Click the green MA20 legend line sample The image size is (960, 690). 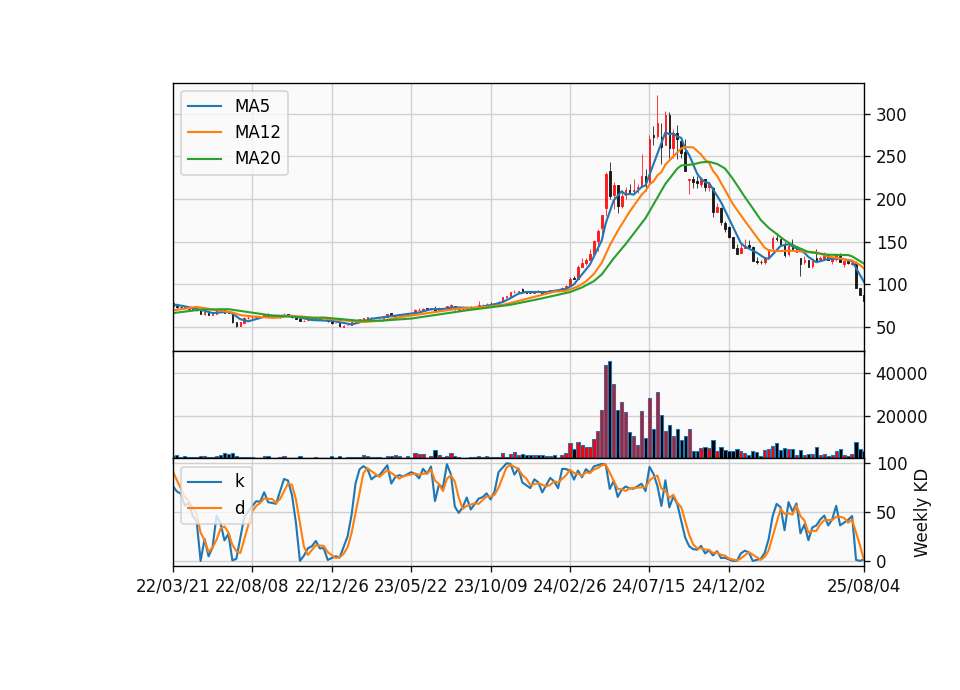tap(204, 159)
